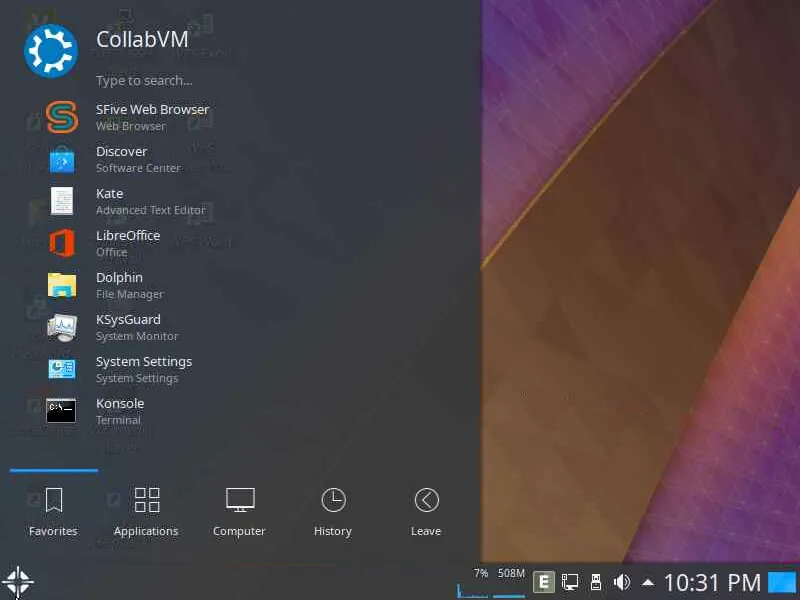
Task: Open Dolphin file manager icon
Action: click(62, 285)
